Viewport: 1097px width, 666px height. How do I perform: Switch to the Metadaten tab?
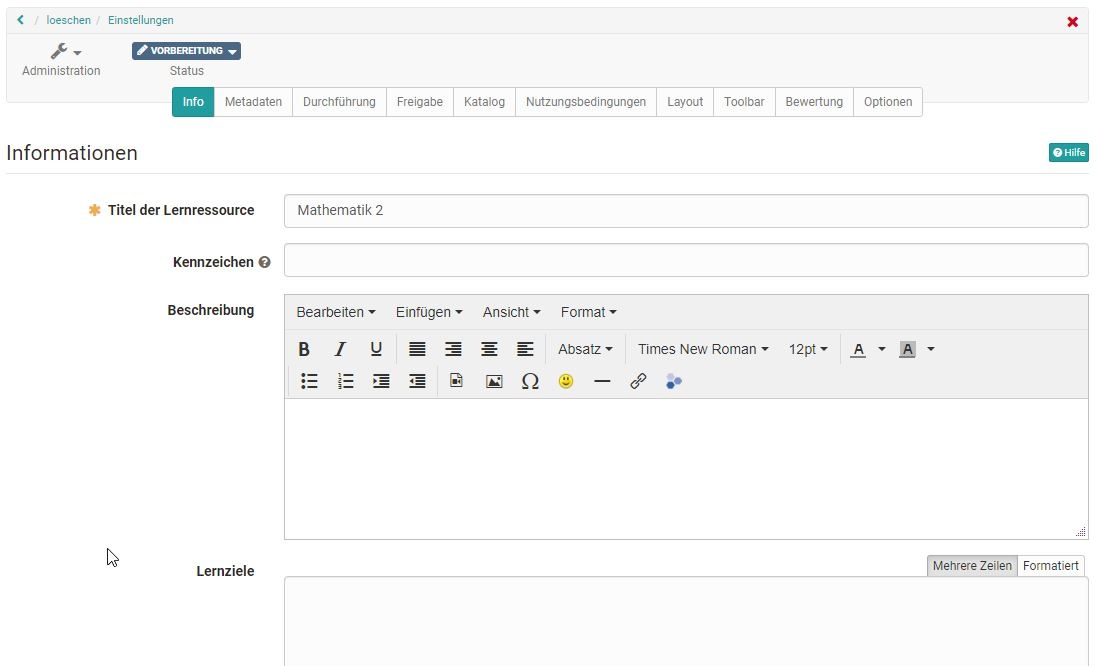pyautogui.click(x=253, y=101)
